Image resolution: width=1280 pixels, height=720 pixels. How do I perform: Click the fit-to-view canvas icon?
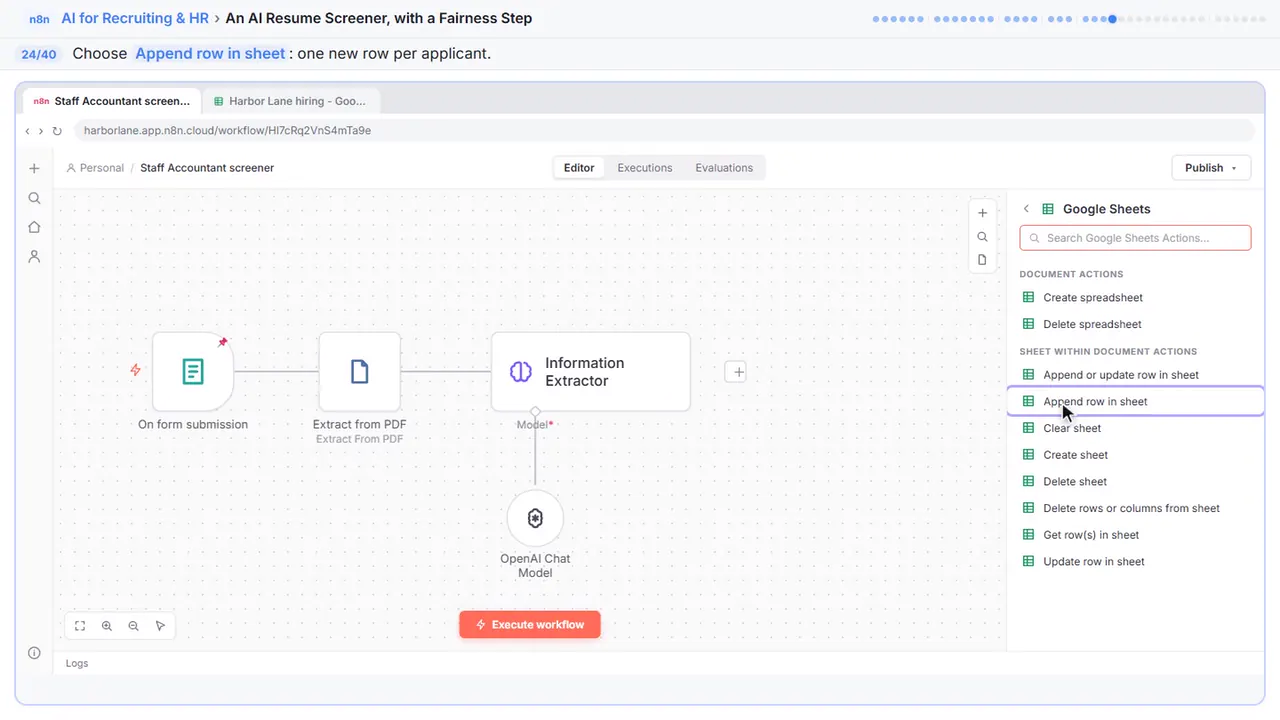[80, 626]
